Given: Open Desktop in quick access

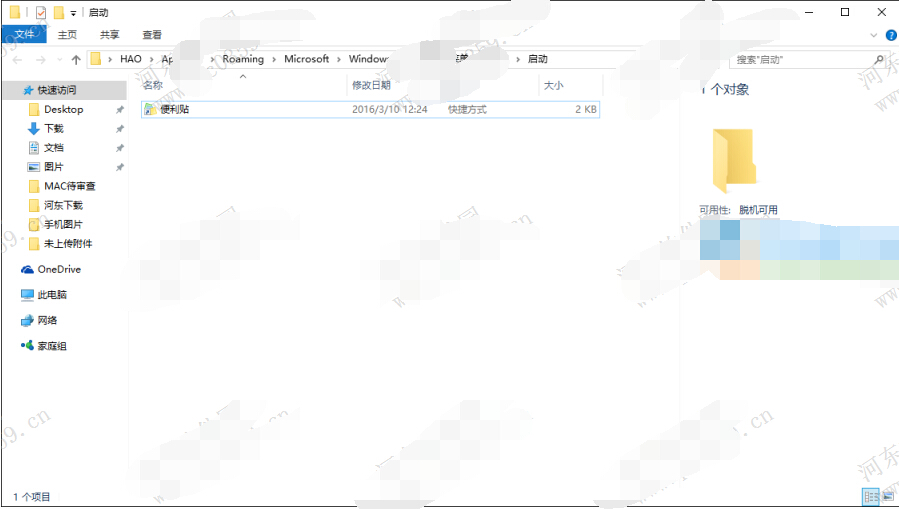Looking at the screenshot, I should 64,109.
